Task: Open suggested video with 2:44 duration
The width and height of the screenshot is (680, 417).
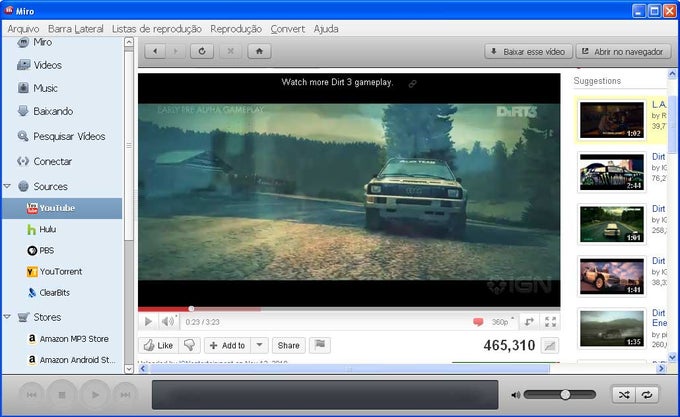Action: 611,172
